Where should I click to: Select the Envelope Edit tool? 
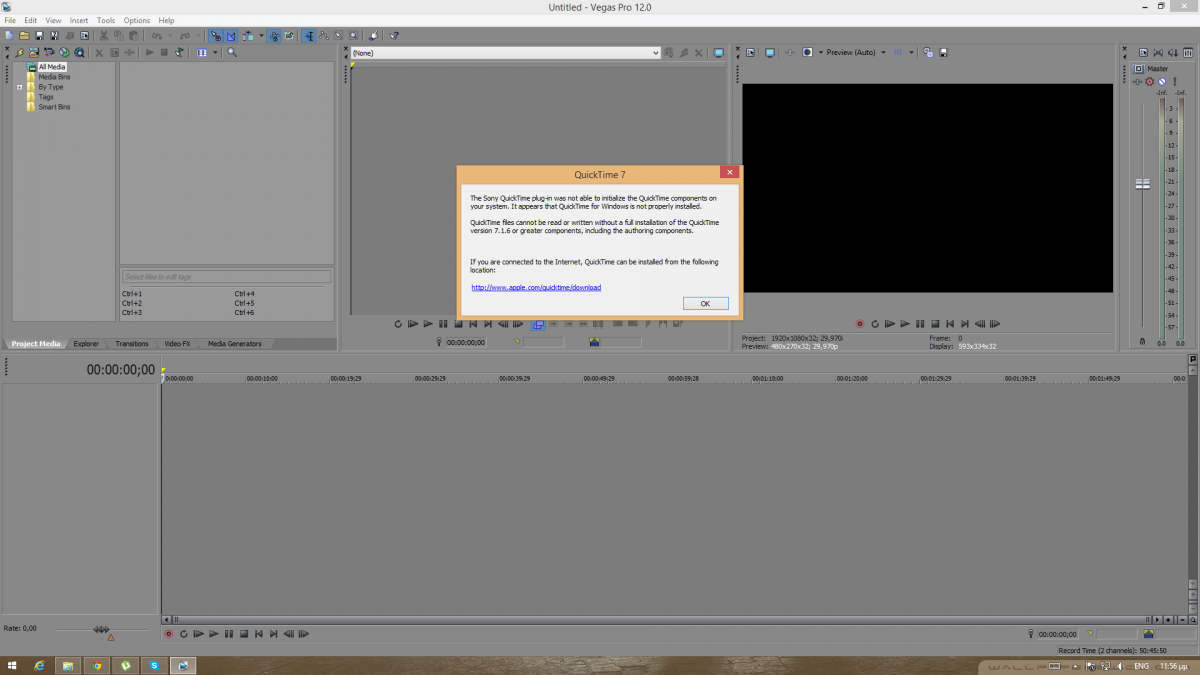click(323, 36)
